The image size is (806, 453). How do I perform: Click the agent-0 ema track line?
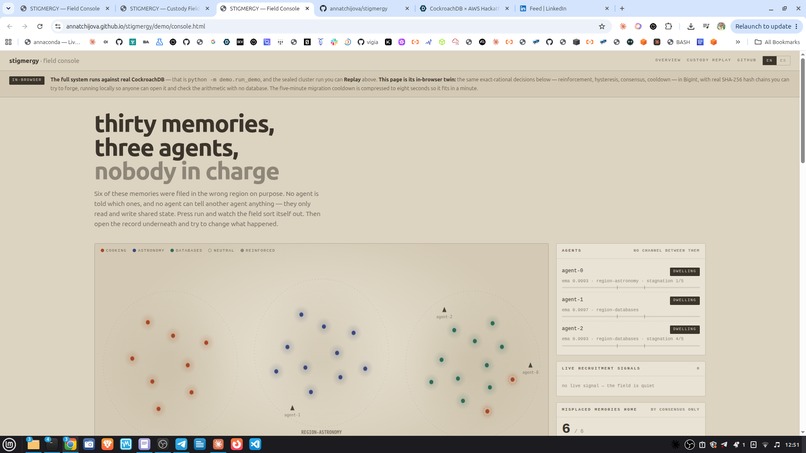point(630,287)
